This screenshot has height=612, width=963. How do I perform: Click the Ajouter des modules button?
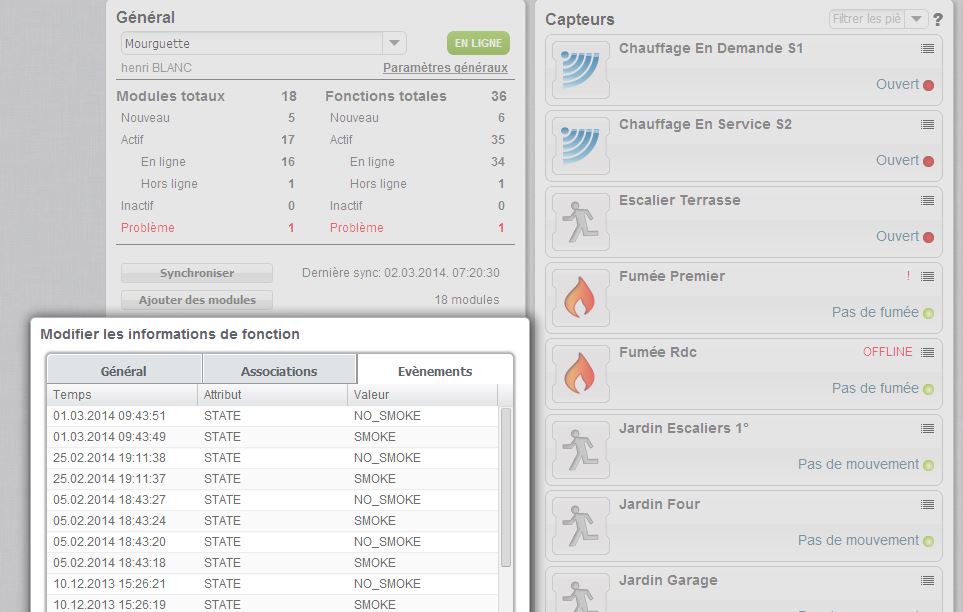[197, 300]
